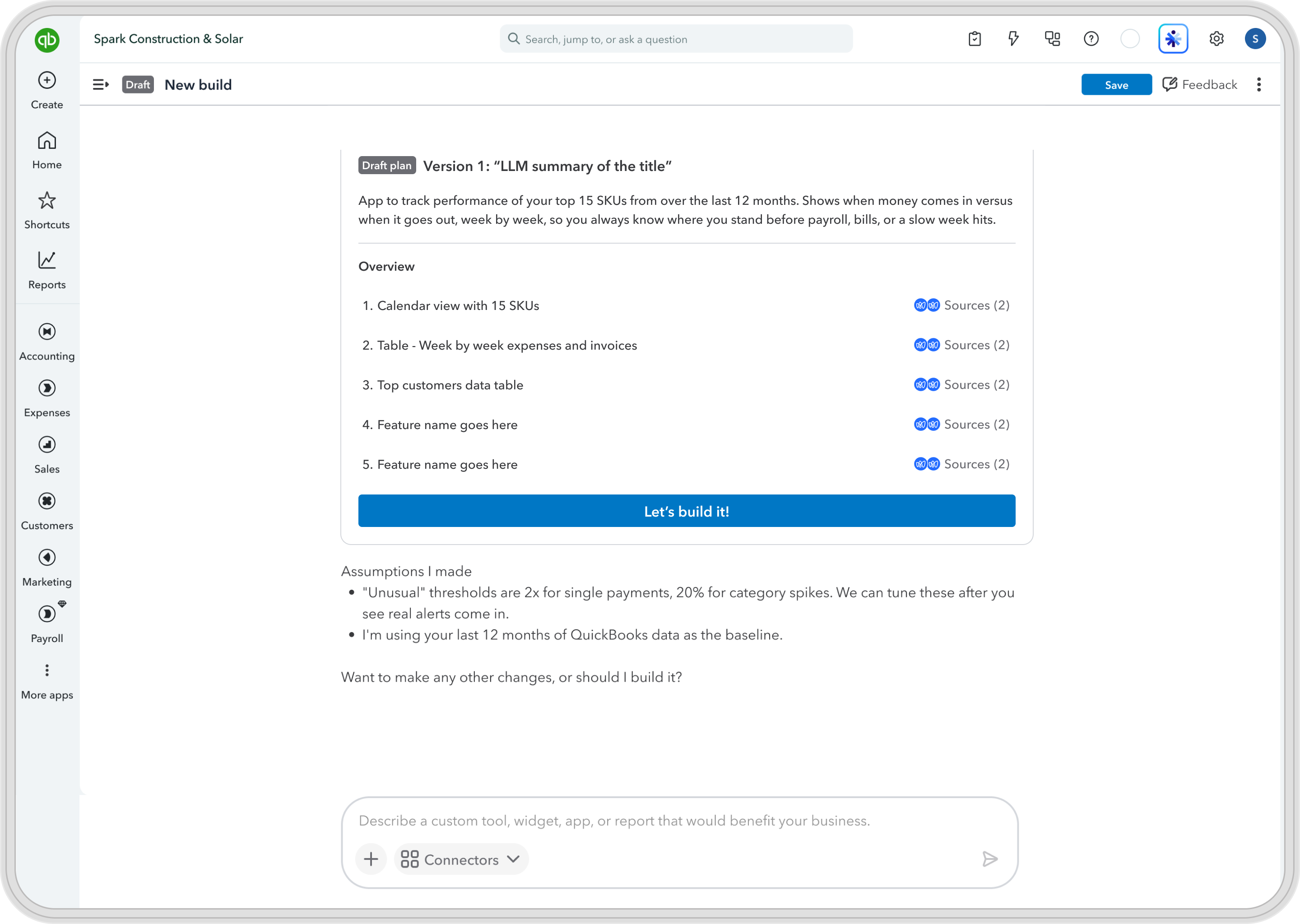Open Sales section

tap(46, 455)
